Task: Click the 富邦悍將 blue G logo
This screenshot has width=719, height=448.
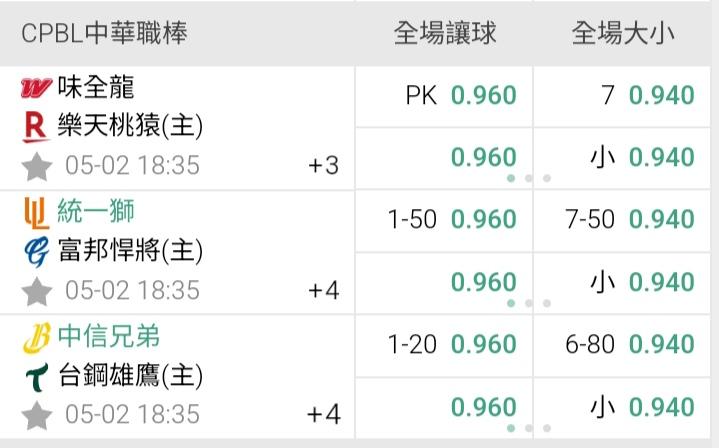Action: coord(37,251)
